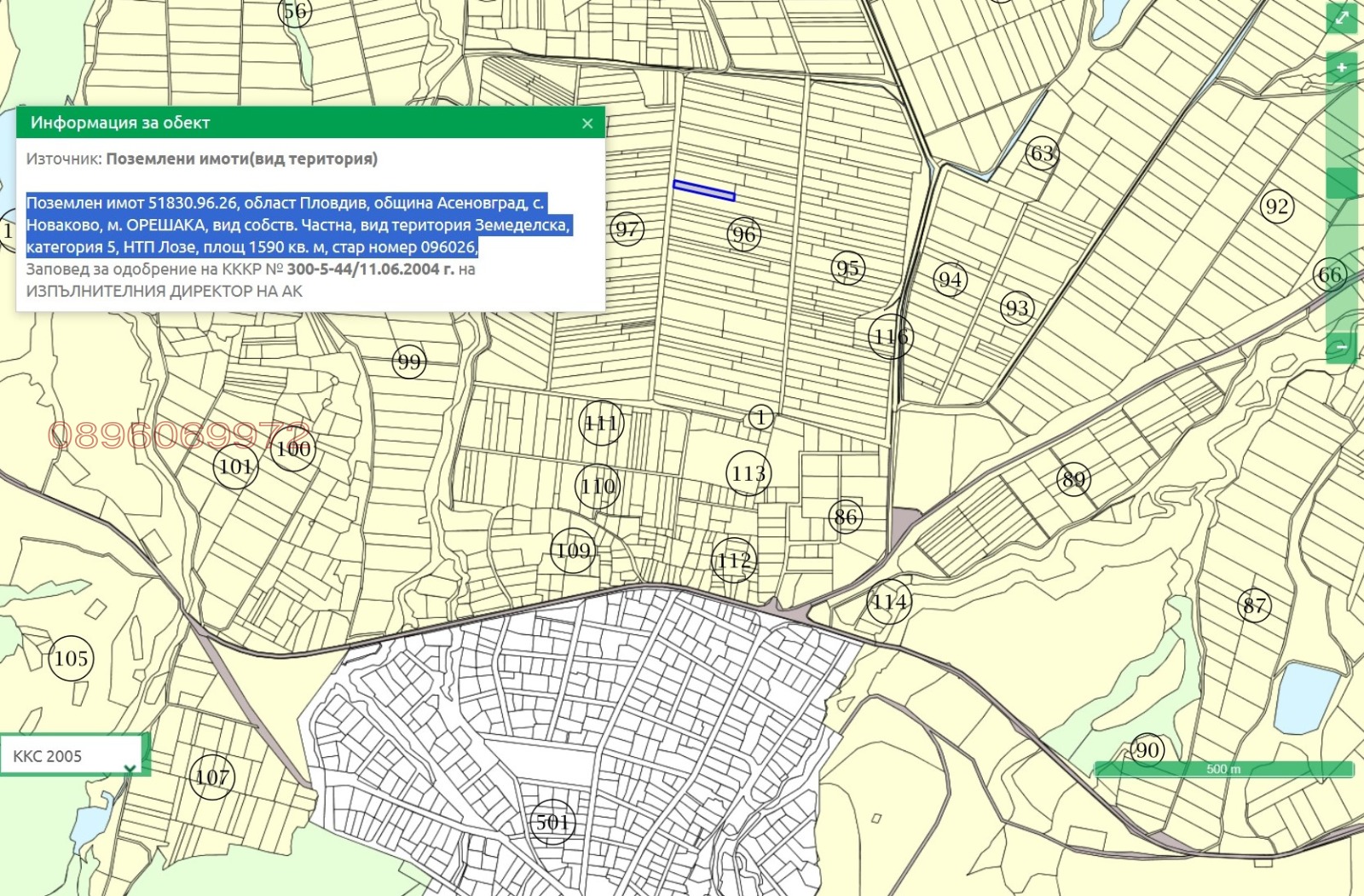Image resolution: width=1364 pixels, height=896 pixels.
Task: Select the circled 111 map label
Action: pos(601,423)
